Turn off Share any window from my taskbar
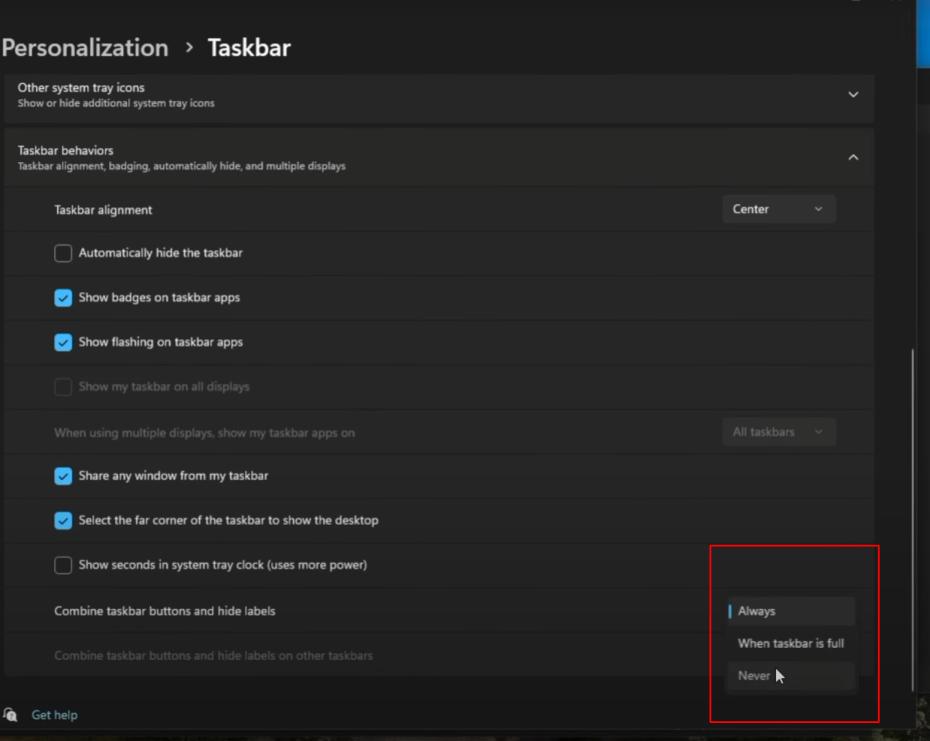 pyautogui.click(x=63, y=476)
